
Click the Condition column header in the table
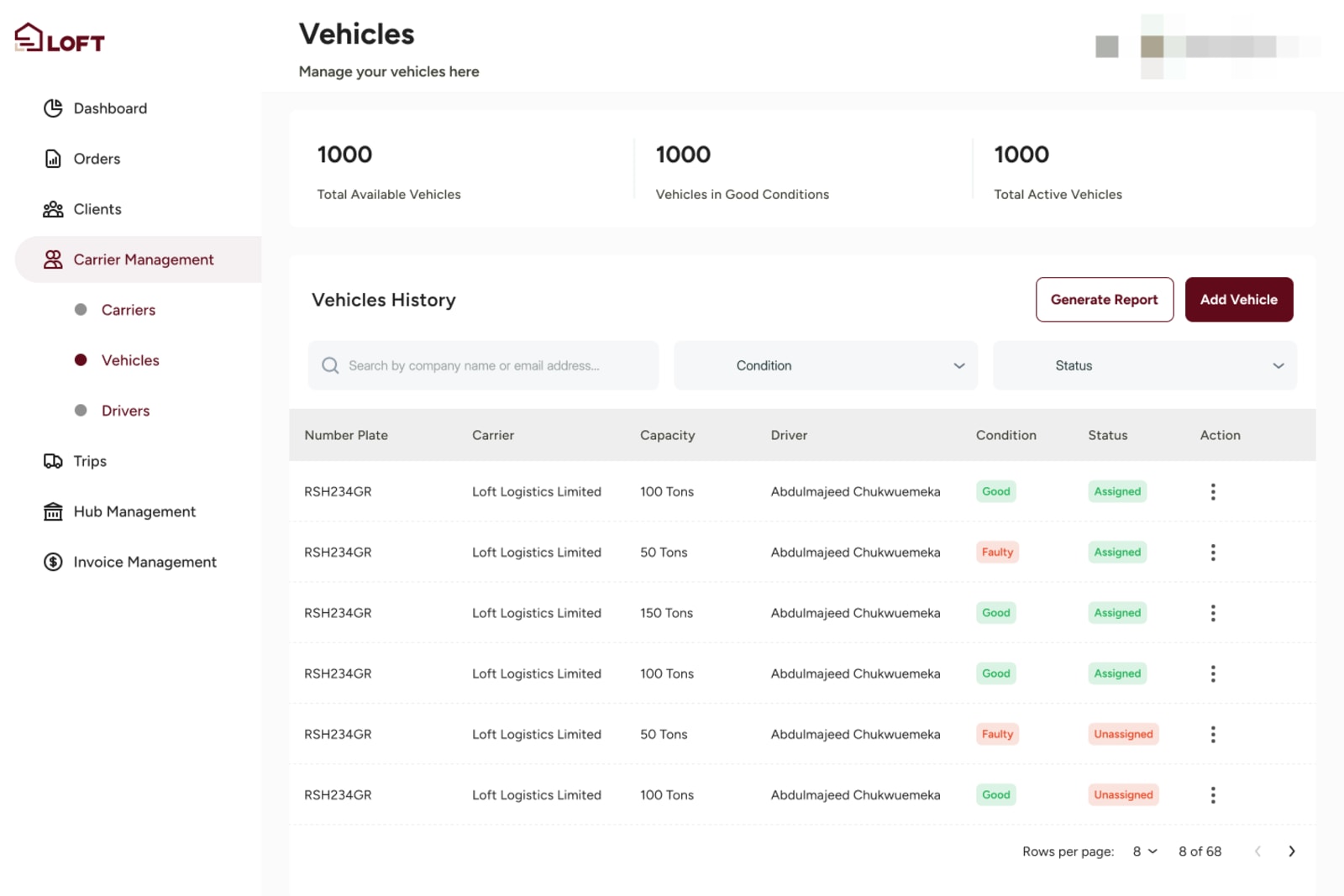coord(1006,435)
